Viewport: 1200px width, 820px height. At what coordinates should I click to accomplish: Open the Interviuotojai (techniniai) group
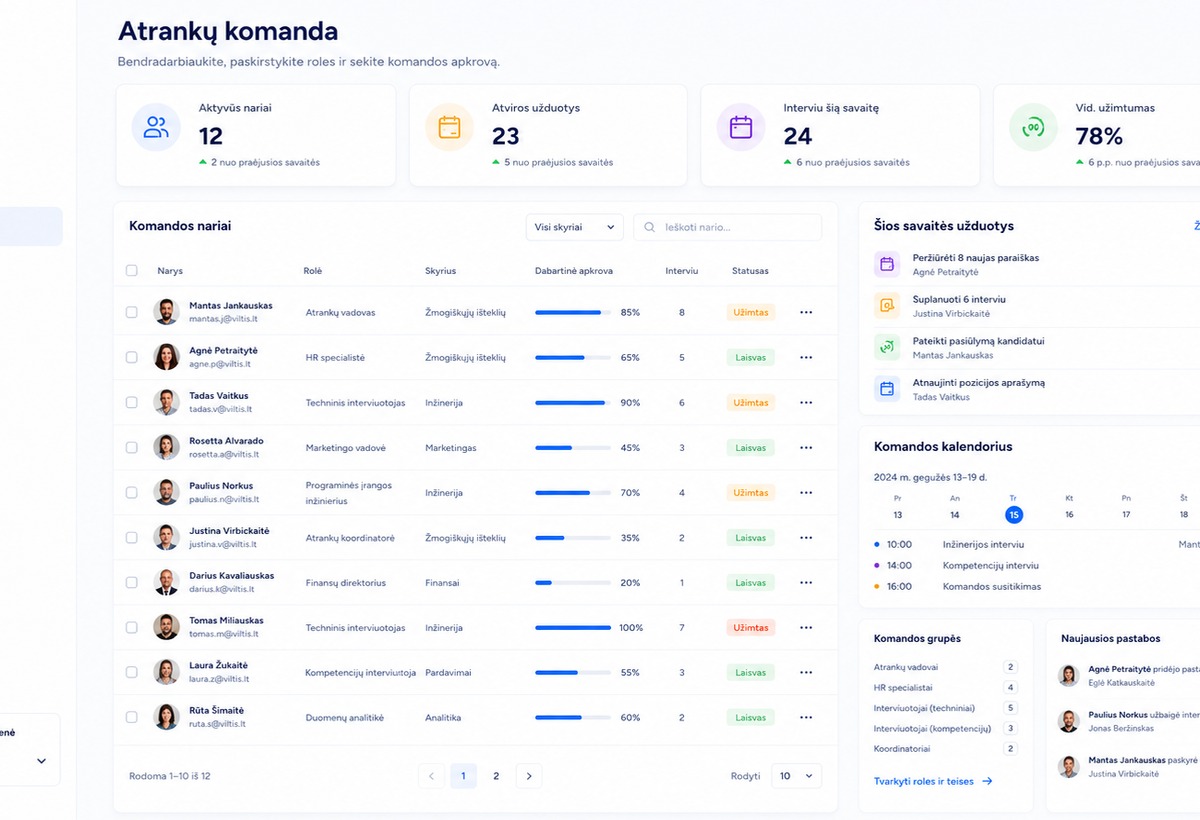coord(945,708)
